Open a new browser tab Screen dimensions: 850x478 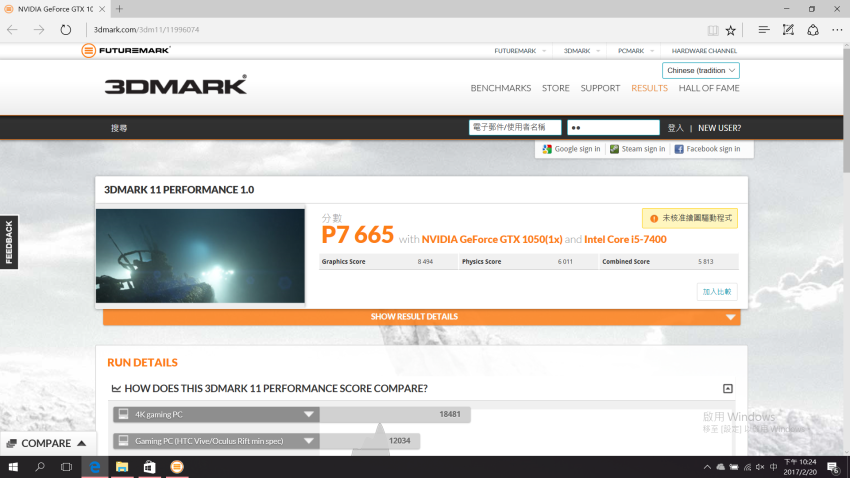pyautogui.click(x=119, y=9)
